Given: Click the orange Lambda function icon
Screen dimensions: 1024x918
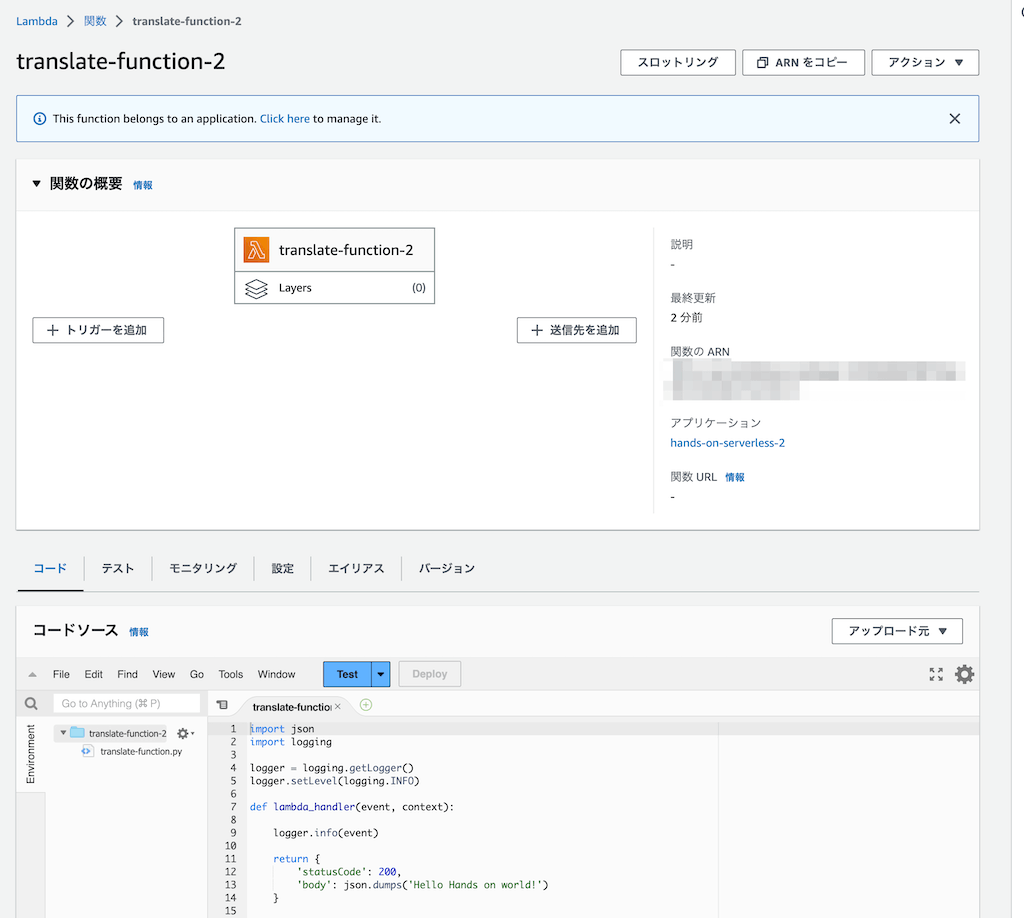Looking at the screenshot, I should point(256,250).
